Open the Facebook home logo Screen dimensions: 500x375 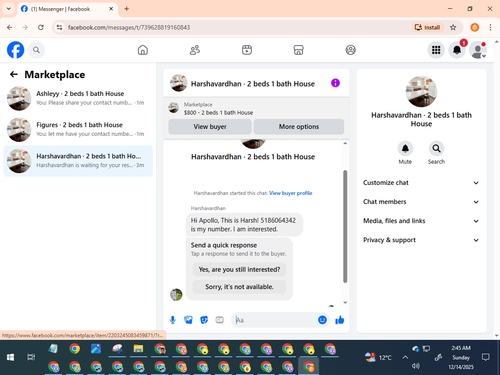(x=15, y=50)
